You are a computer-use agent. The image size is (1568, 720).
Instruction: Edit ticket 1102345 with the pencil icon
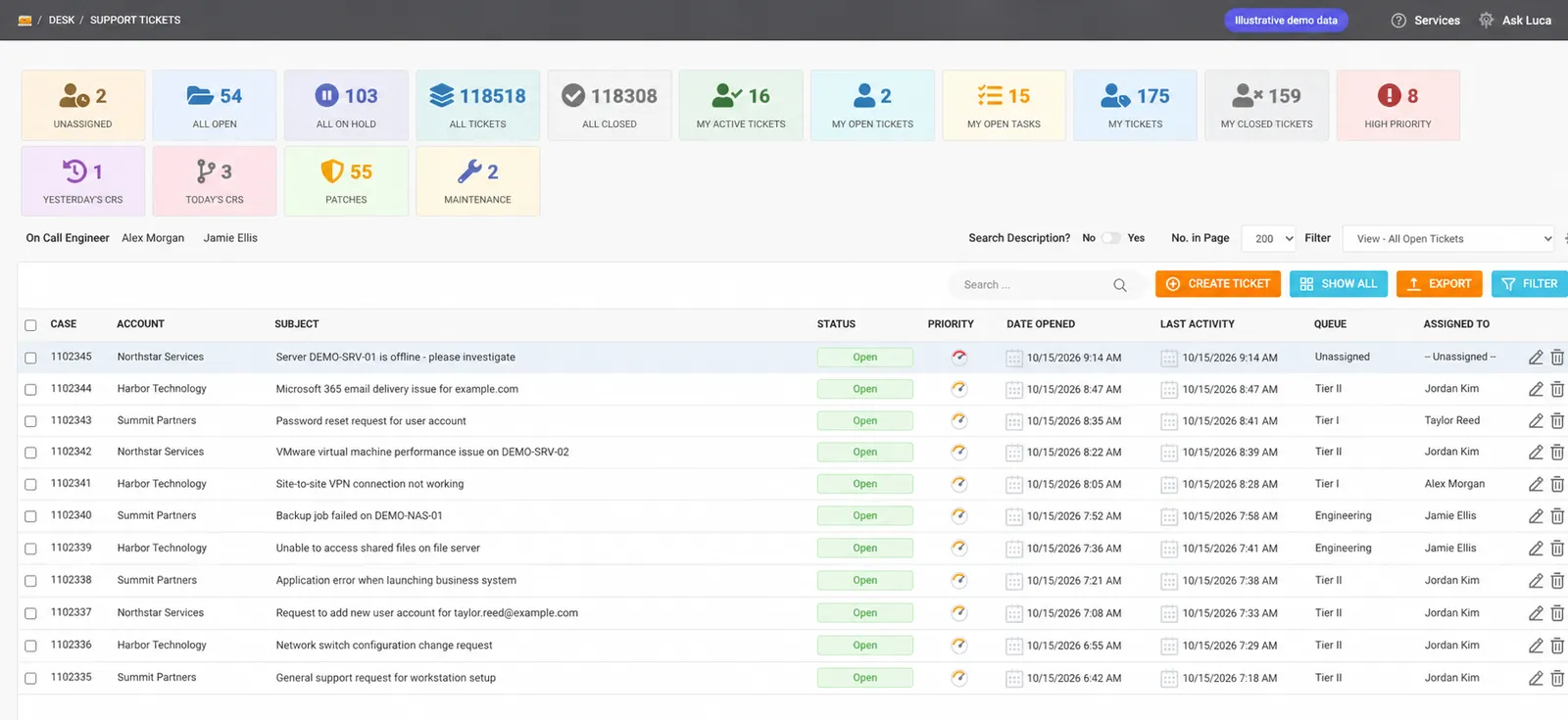[1536, 358]
